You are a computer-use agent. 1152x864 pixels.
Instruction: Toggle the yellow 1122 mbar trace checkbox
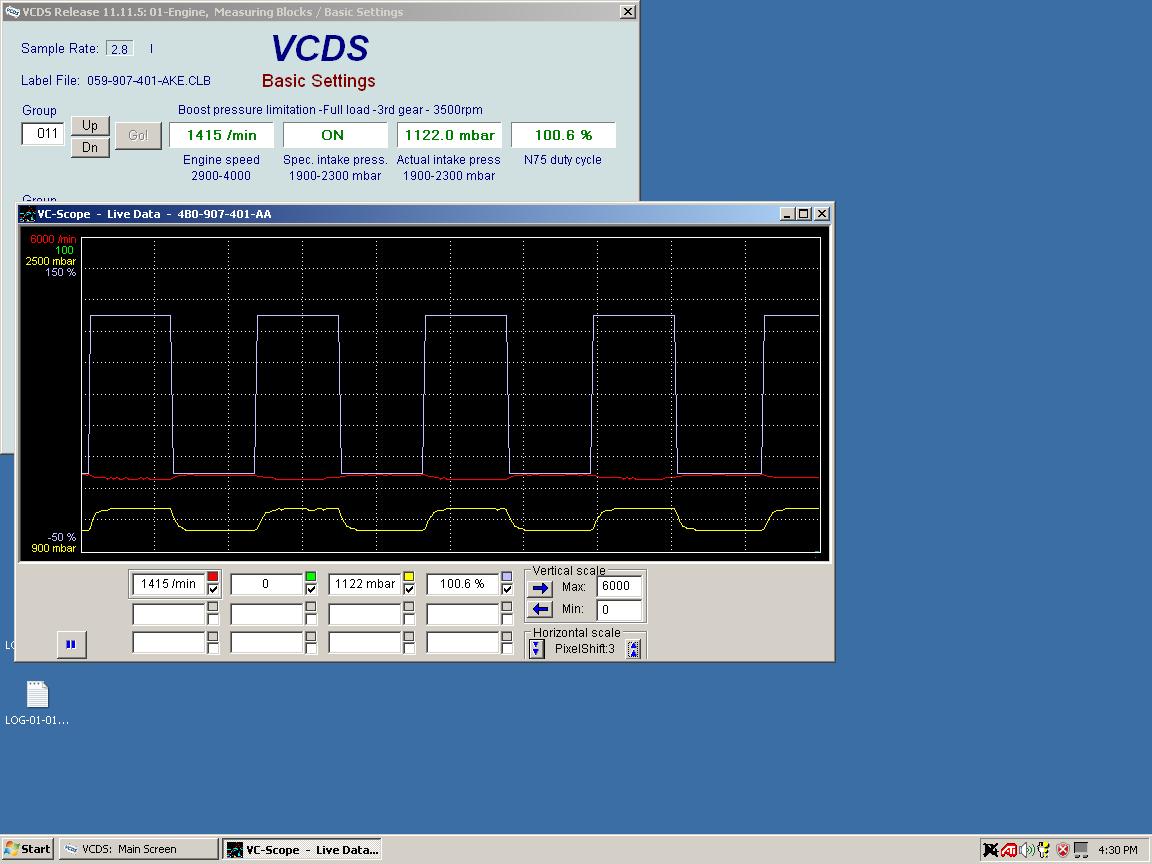409,590
